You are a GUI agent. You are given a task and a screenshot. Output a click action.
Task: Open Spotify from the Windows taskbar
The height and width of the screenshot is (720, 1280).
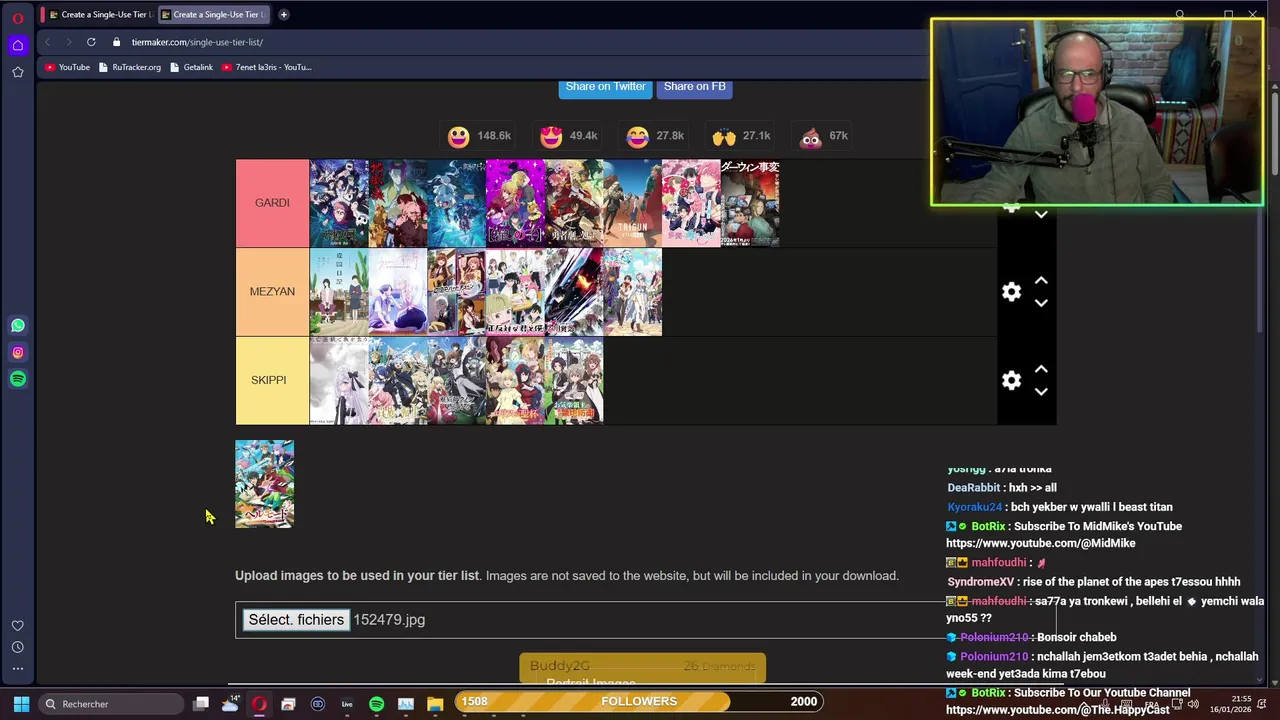(x=376, y=704)
